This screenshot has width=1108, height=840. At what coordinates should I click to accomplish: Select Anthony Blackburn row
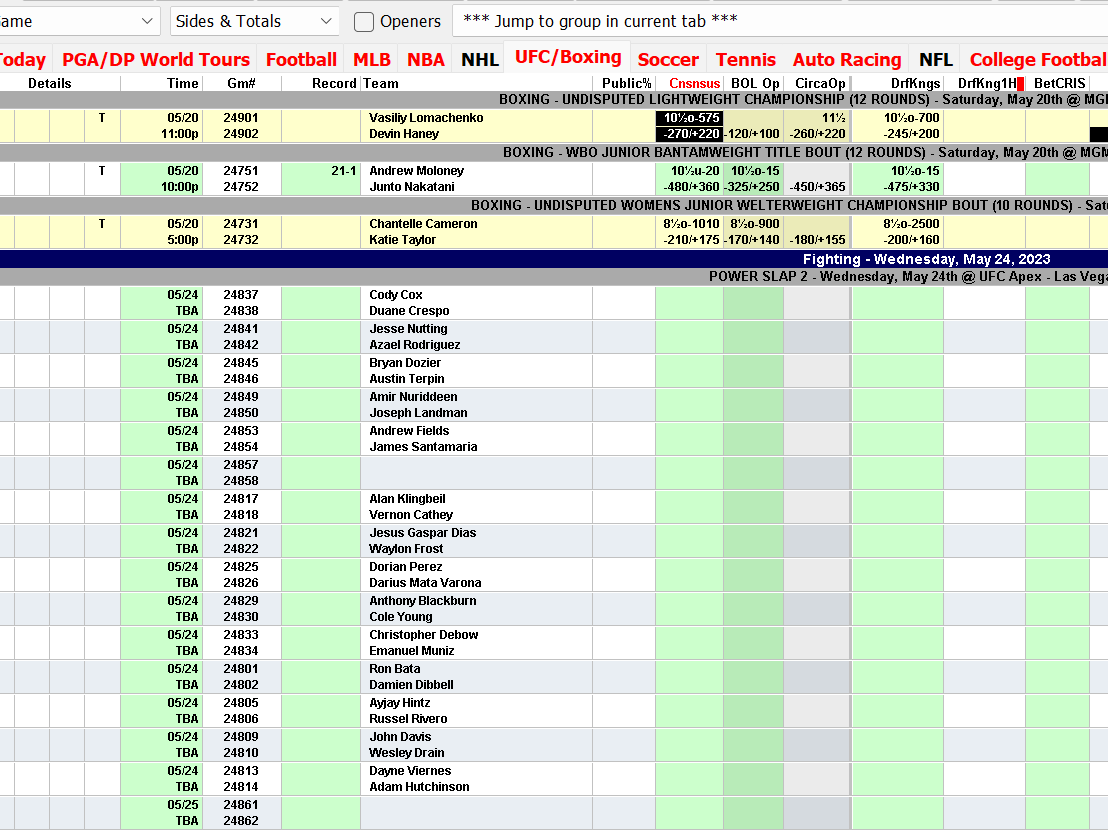point(422,601)
